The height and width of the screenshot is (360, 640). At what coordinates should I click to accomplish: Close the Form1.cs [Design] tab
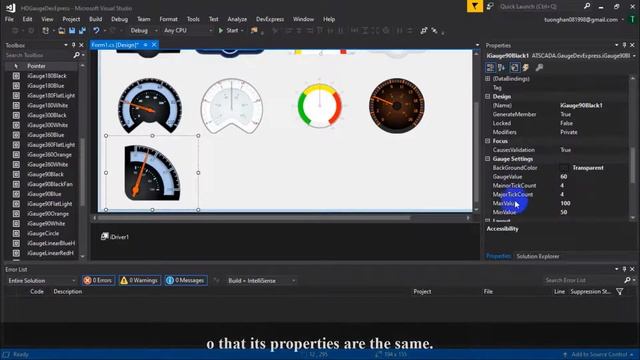pyautogui.click(x=154, y=45)
